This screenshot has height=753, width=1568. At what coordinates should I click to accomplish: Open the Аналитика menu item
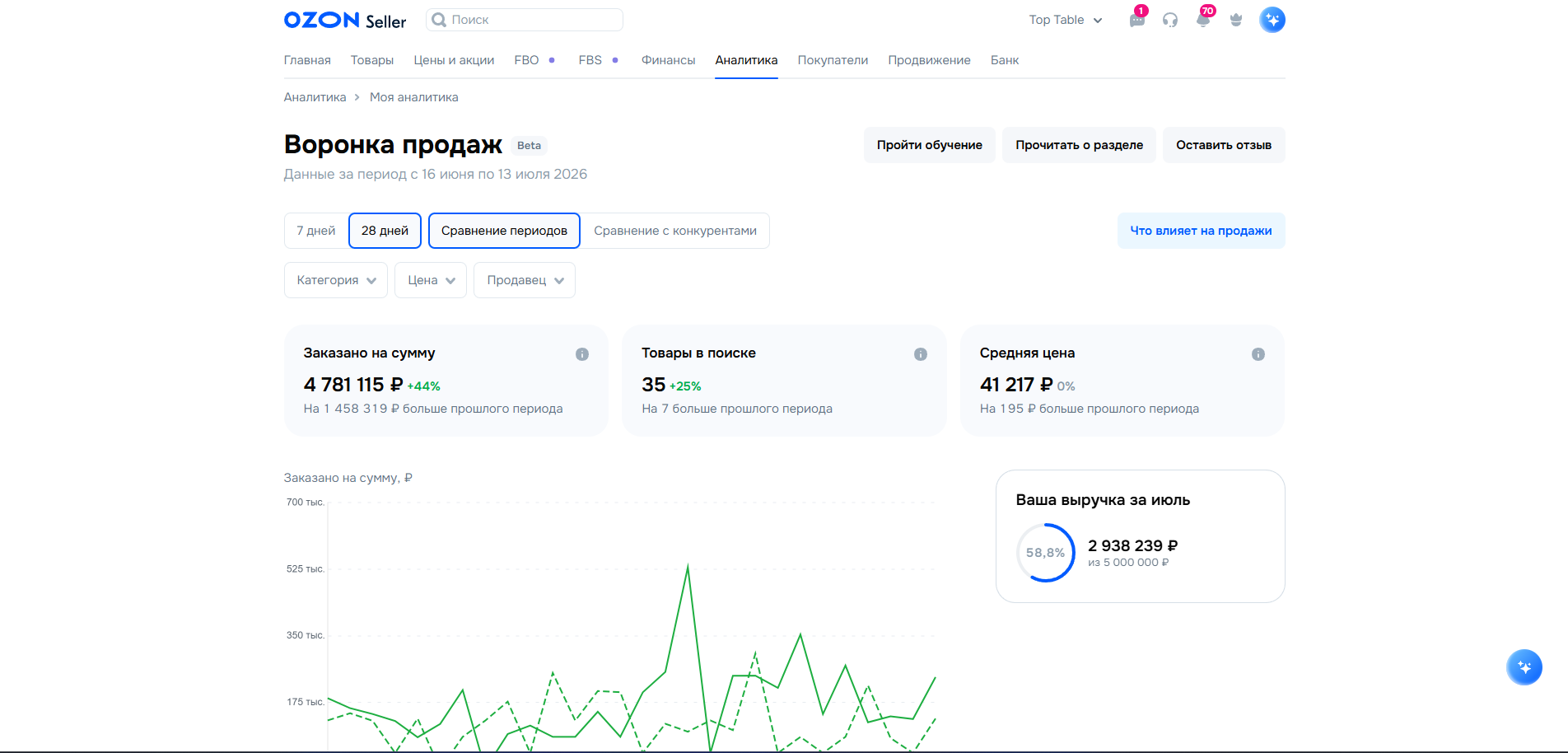pos(746,60)
